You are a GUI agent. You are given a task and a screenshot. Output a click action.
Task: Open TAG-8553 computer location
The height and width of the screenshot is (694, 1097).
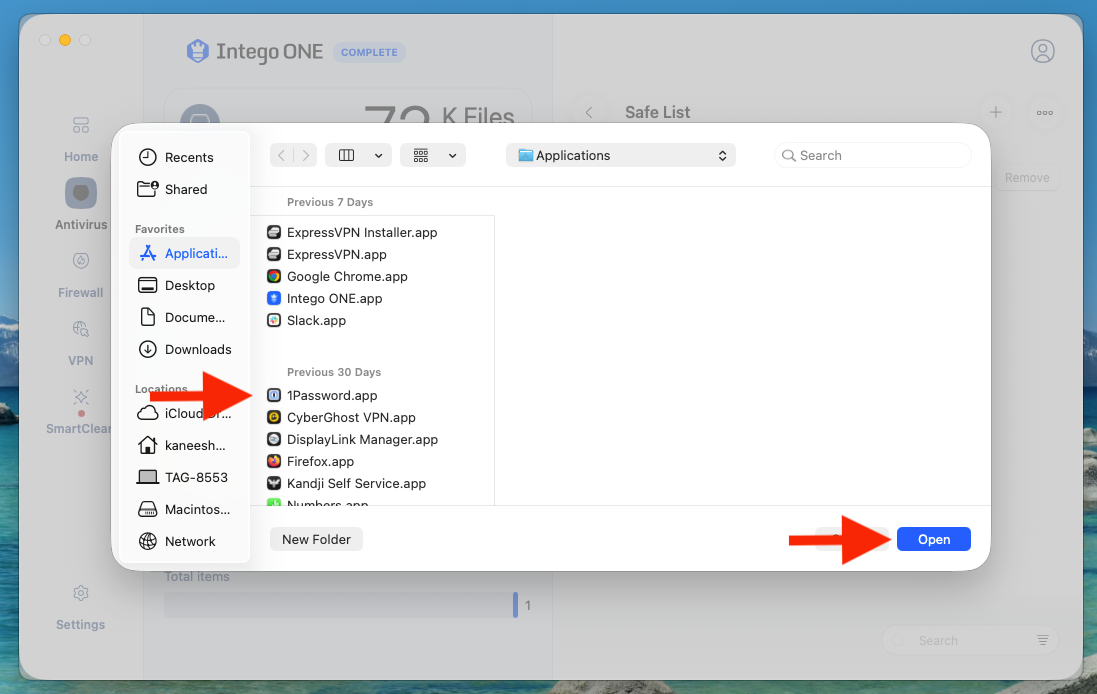pyautogui.click(x=185, y=477)
